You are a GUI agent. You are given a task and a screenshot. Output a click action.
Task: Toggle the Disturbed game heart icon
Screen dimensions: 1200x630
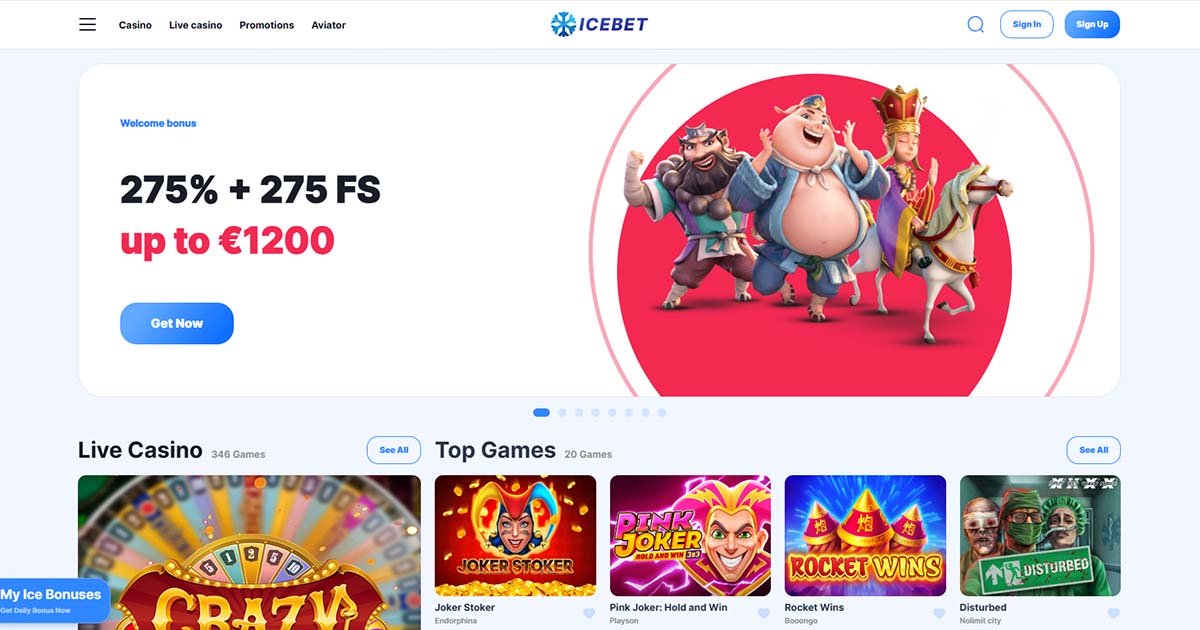click(x=1114, y=614)
